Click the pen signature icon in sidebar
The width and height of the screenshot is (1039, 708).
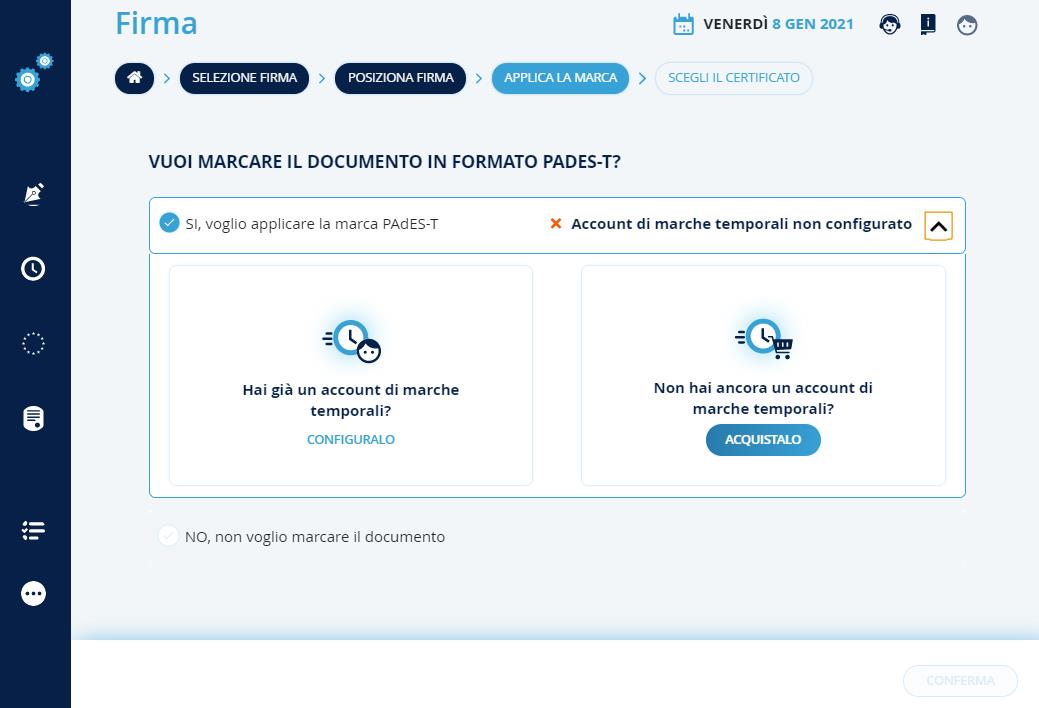click(33, 194)
